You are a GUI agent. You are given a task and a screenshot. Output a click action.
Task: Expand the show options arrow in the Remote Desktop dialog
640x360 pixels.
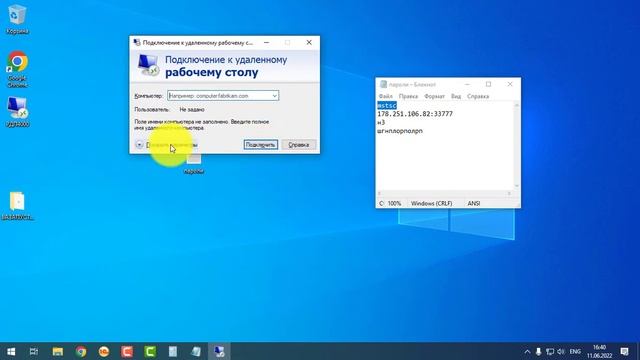pos(139,144)
